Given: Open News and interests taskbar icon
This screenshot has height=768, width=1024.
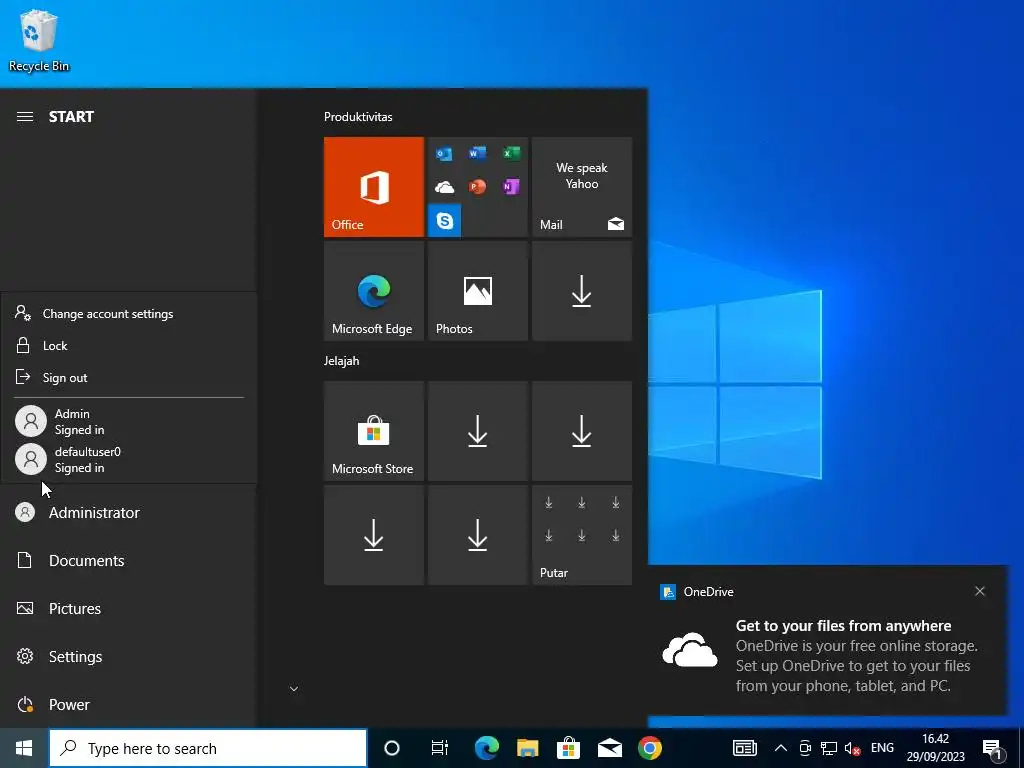Looking at the screenshot, I should coord(744,748).
